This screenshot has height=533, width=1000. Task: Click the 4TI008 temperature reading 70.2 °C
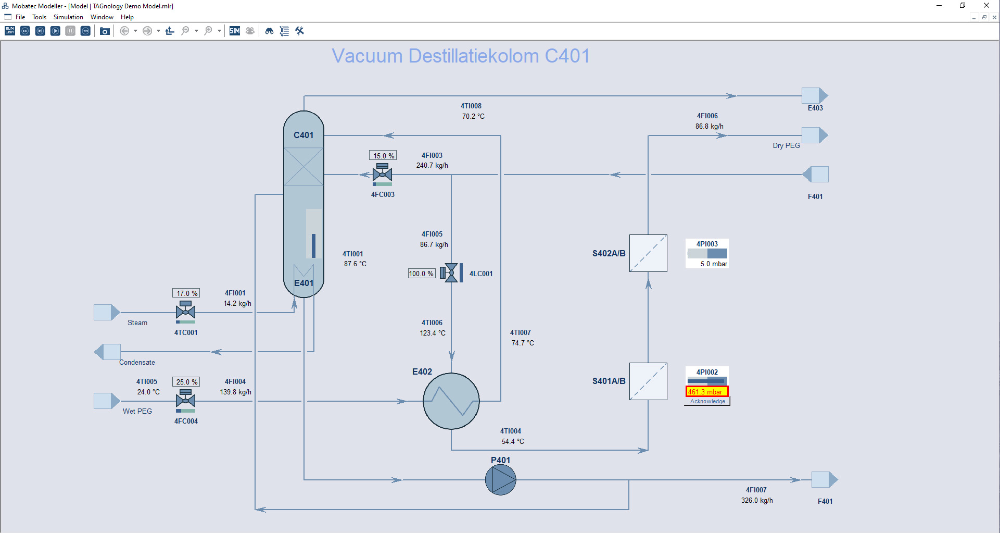[x=473, y=117]
